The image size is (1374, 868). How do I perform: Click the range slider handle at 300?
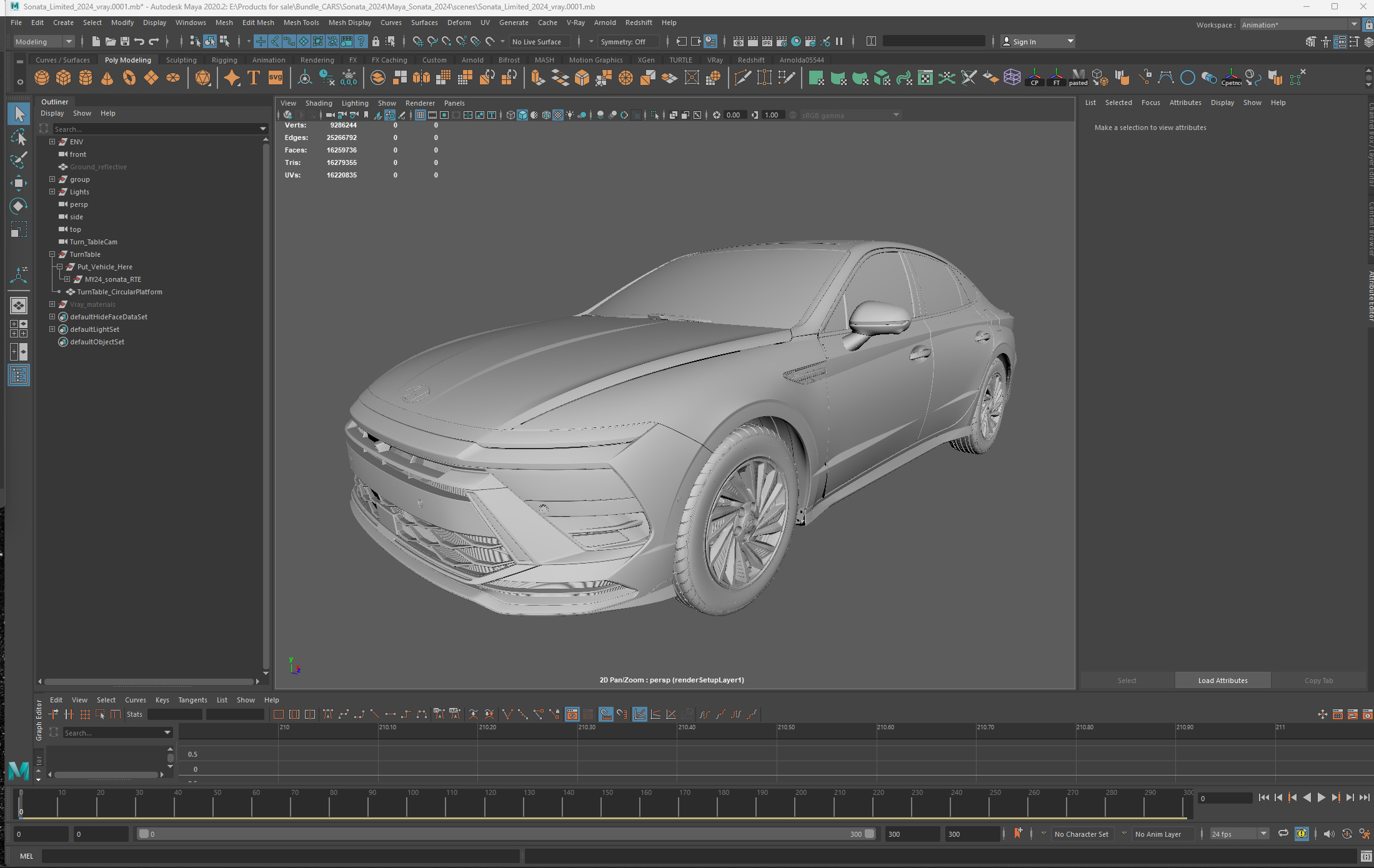[869, 834]
